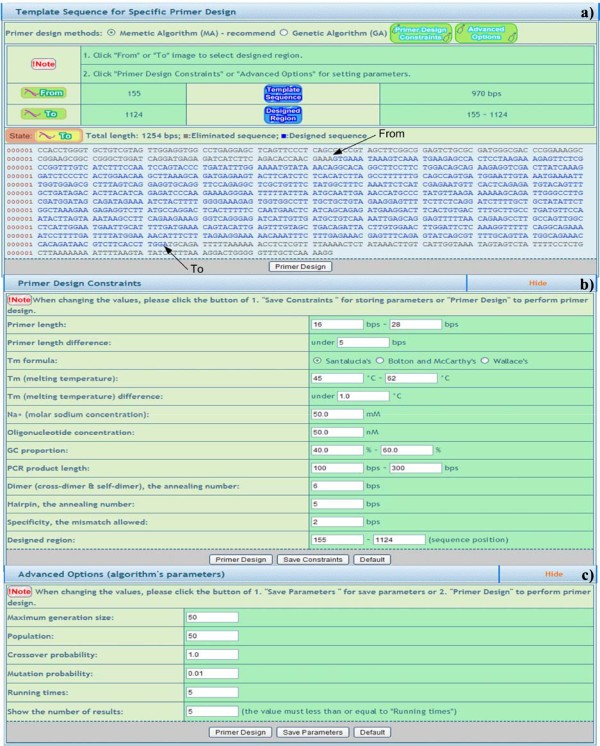Click Save Constraints button

point(313,560)
